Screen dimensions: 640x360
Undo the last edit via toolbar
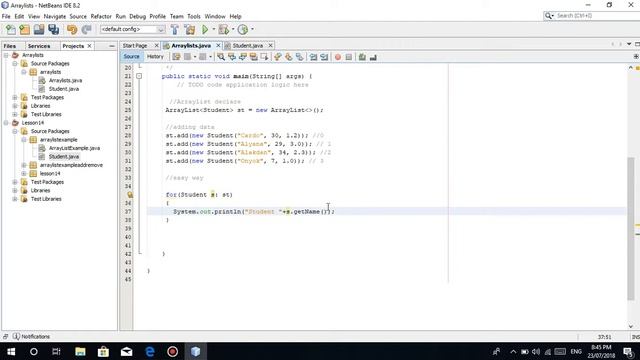pyautogui.click(x=72, y=29)
